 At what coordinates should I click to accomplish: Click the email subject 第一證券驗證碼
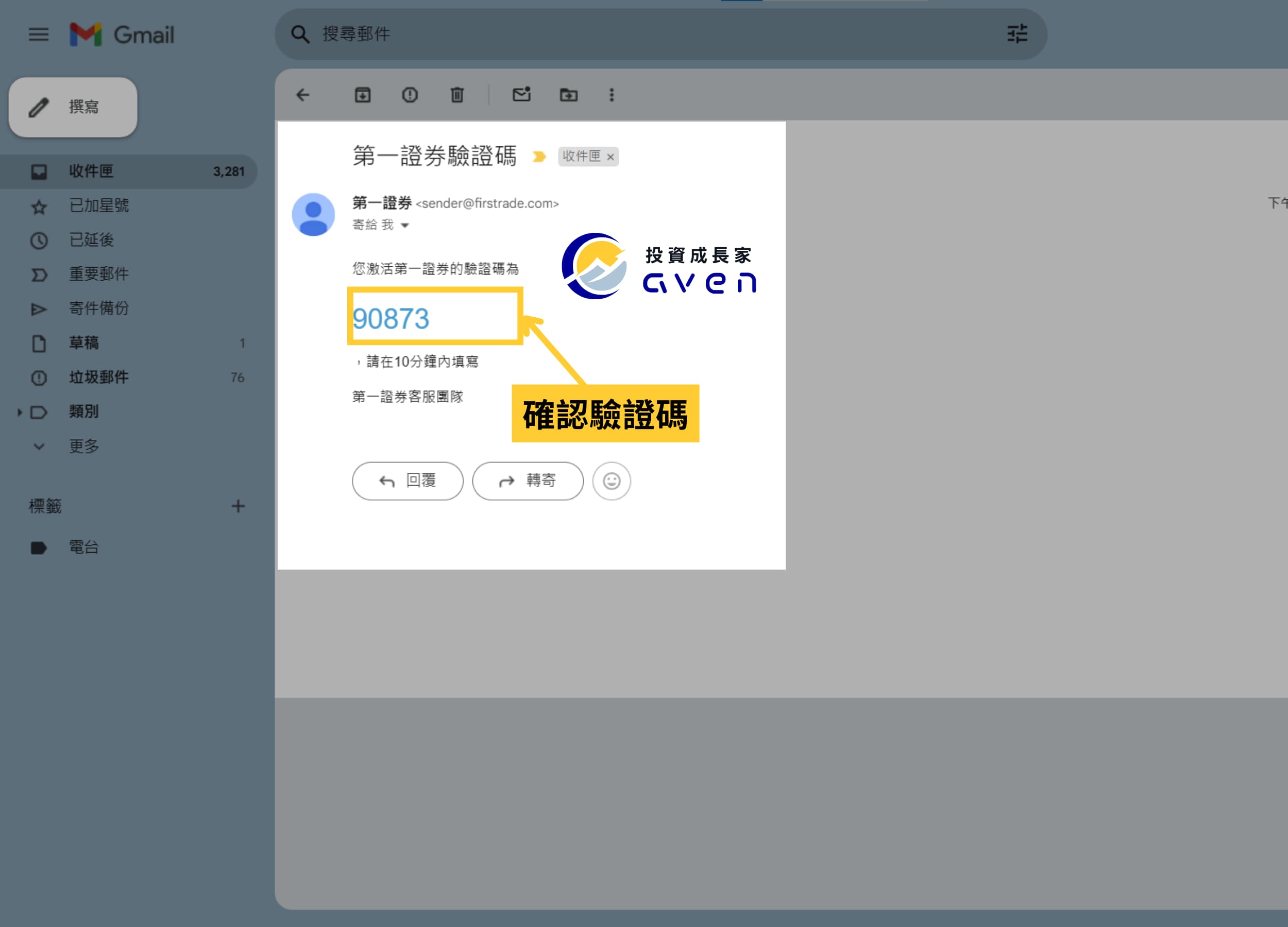(x=434, y=156)
